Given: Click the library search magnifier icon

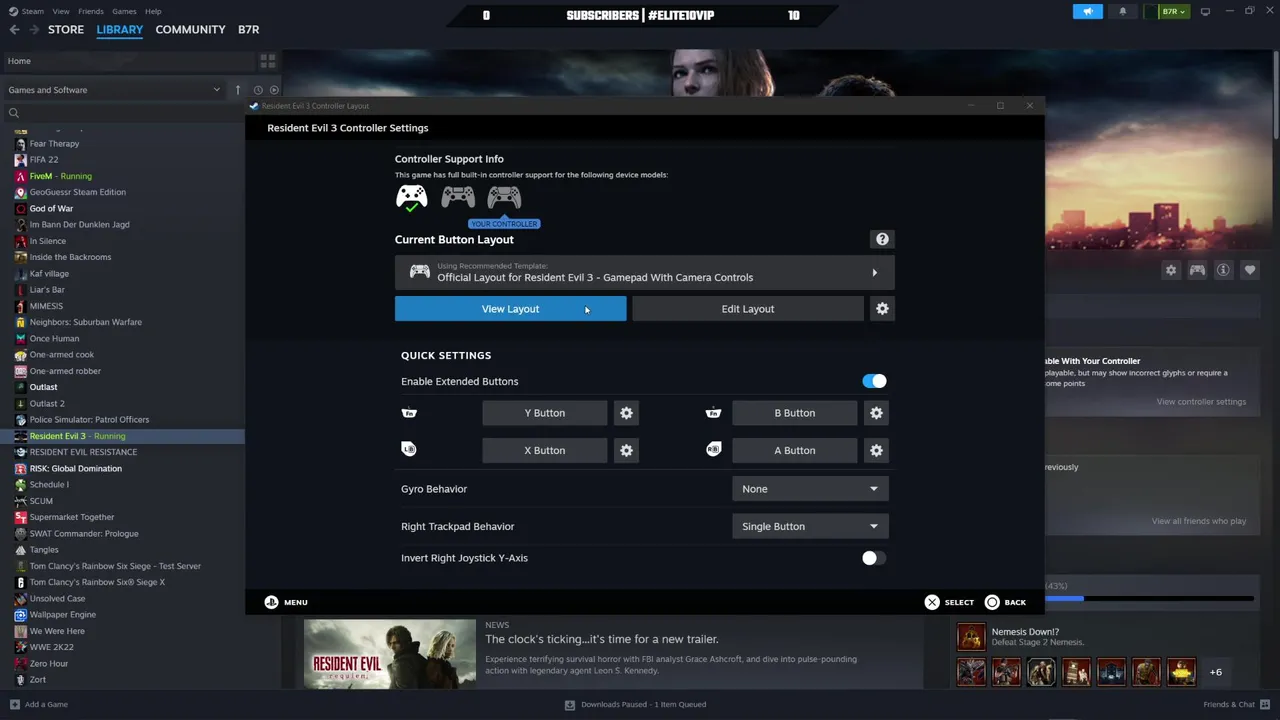Looking at the screenshot, I should [14, 113].
